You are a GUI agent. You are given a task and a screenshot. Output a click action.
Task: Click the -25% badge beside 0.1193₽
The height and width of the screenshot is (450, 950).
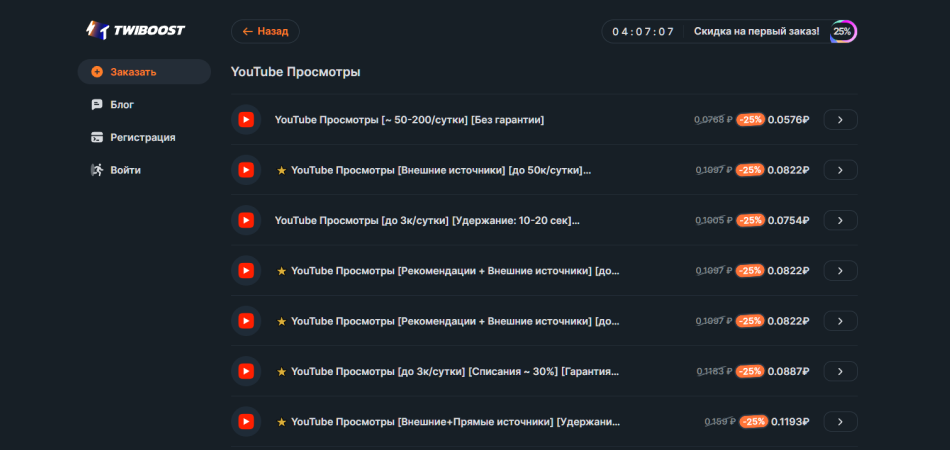click(754, 422)
